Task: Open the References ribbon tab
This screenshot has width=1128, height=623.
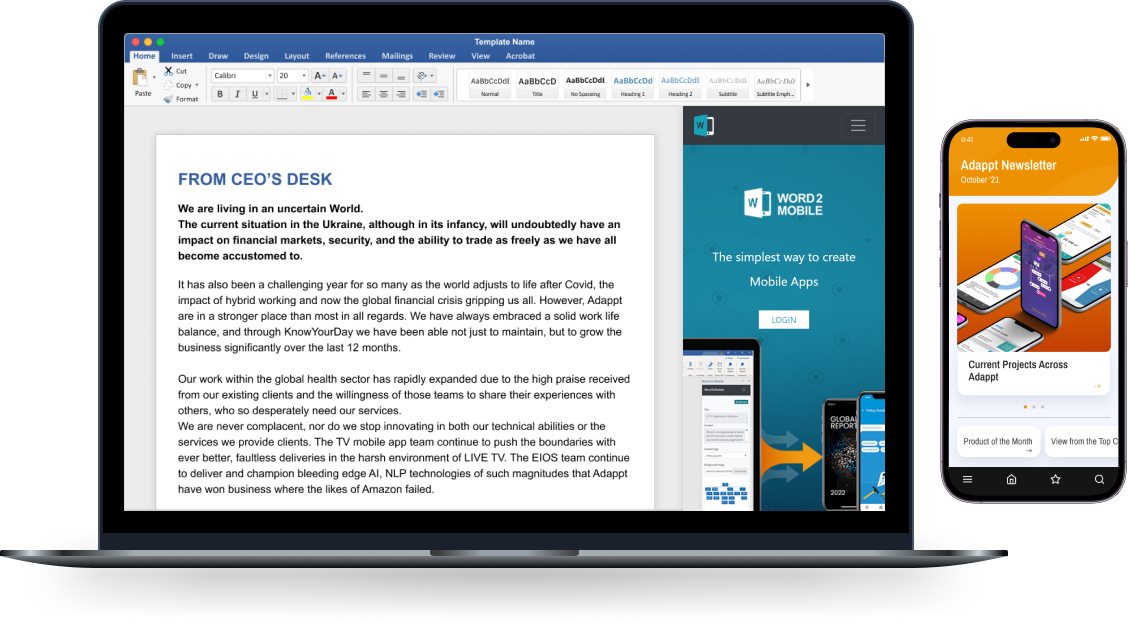Action: pos(345,56)
